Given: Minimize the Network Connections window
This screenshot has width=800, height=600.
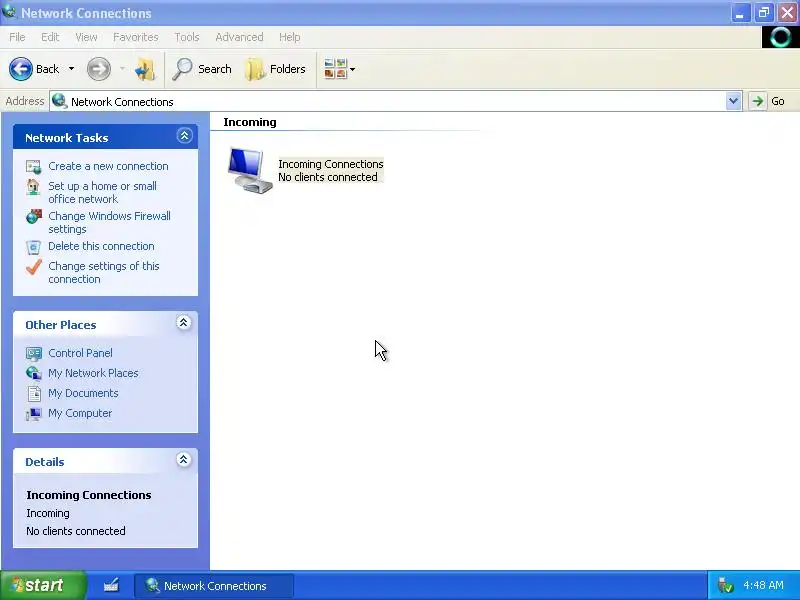Looking at the screenshot, I should point(739,13).
